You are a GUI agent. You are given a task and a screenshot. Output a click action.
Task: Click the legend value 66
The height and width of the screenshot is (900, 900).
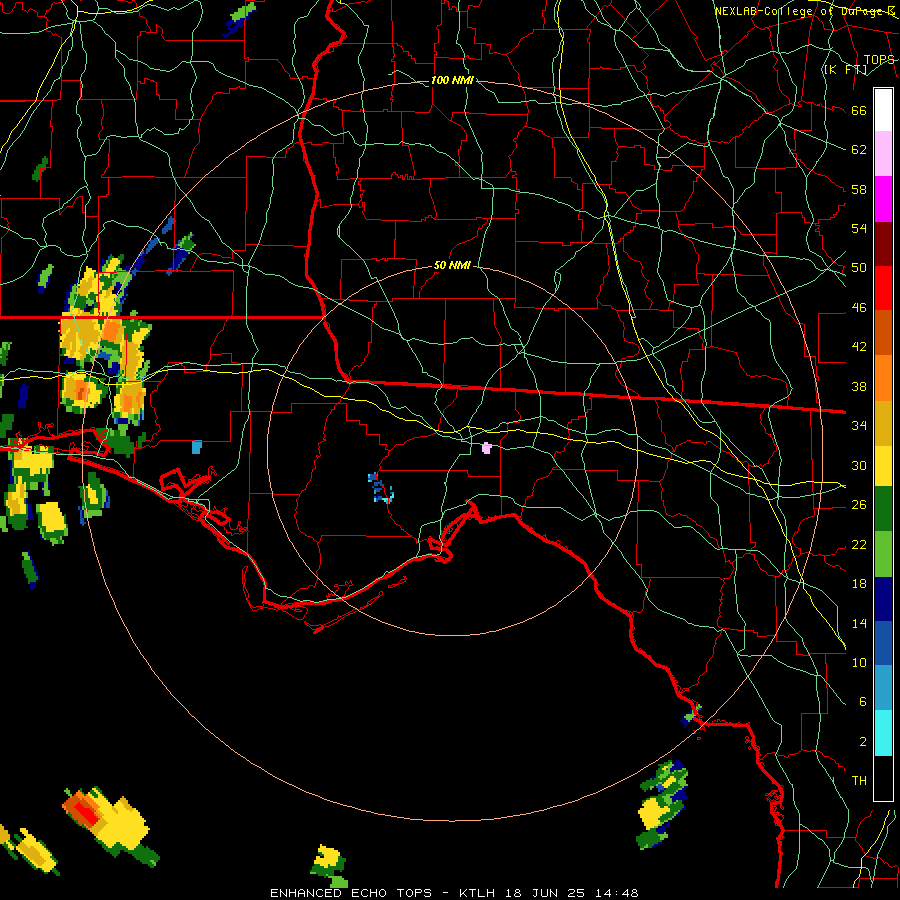coord(859,111)
